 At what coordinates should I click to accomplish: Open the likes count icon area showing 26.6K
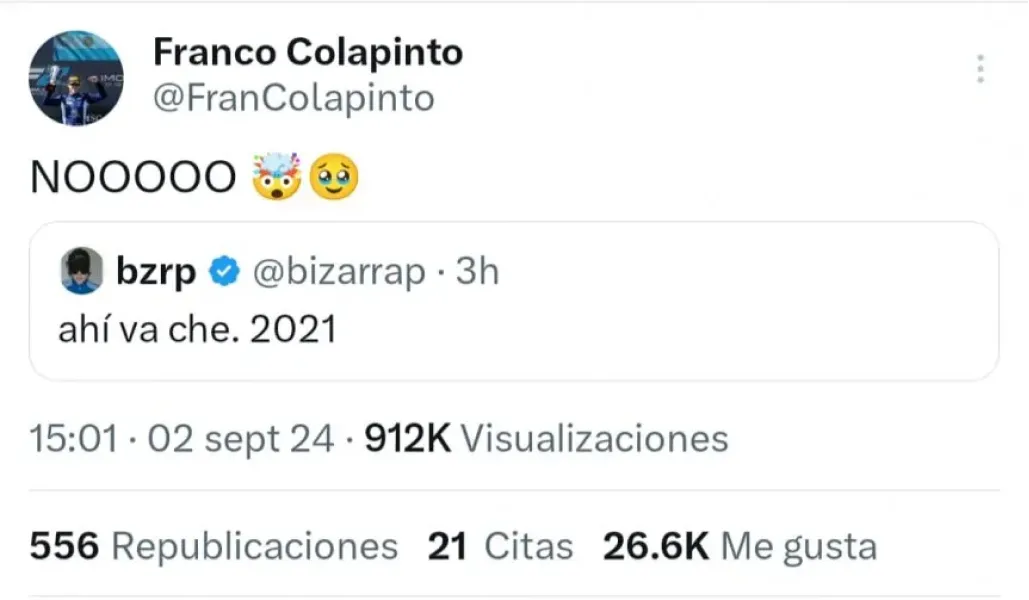click(651, 545)
